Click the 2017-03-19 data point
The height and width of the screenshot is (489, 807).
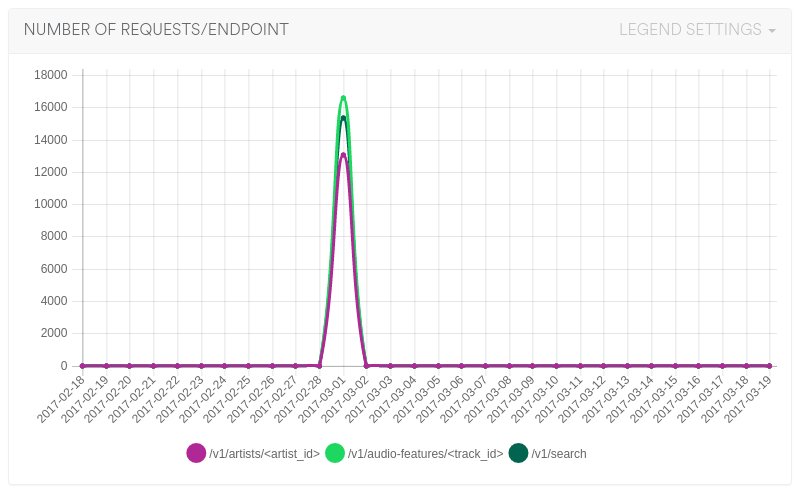point(769,366)
